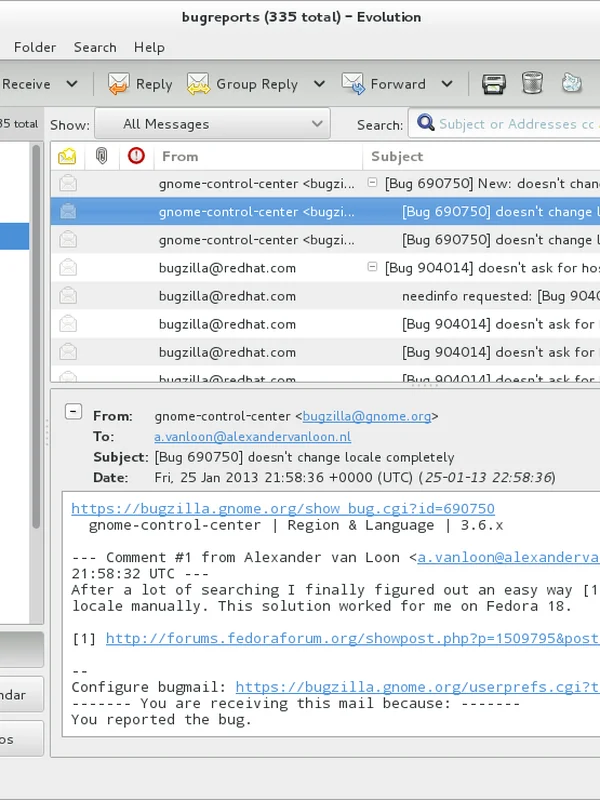600x800 pixels.
Task: Collapse the message headers with minus button
Action: [73, 411]
